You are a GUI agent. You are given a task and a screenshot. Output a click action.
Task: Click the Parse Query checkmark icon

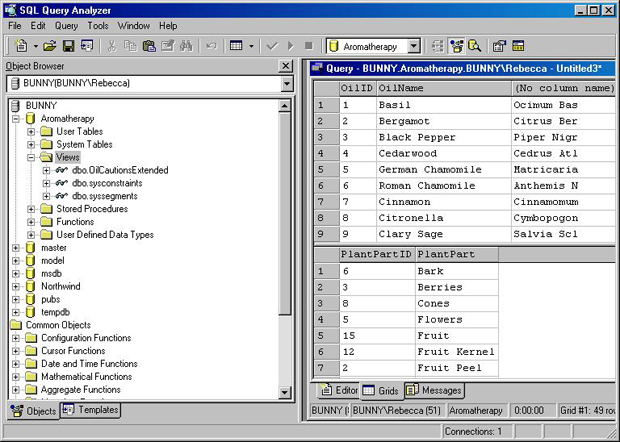coord(272,46)
